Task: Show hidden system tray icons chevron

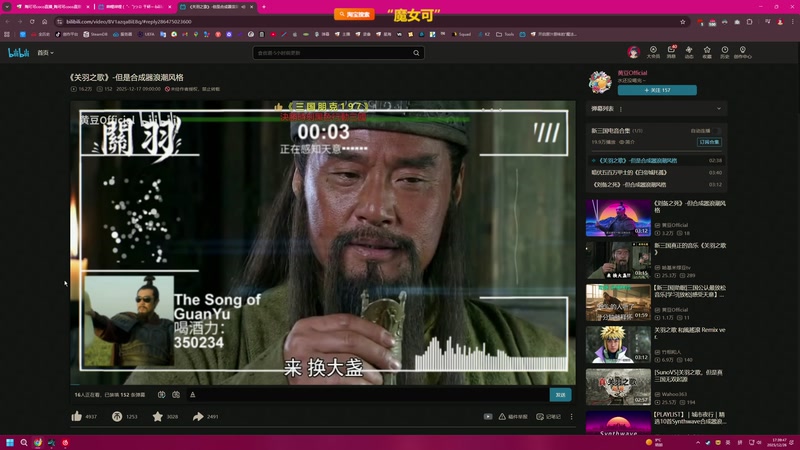Action: (697, 442)
